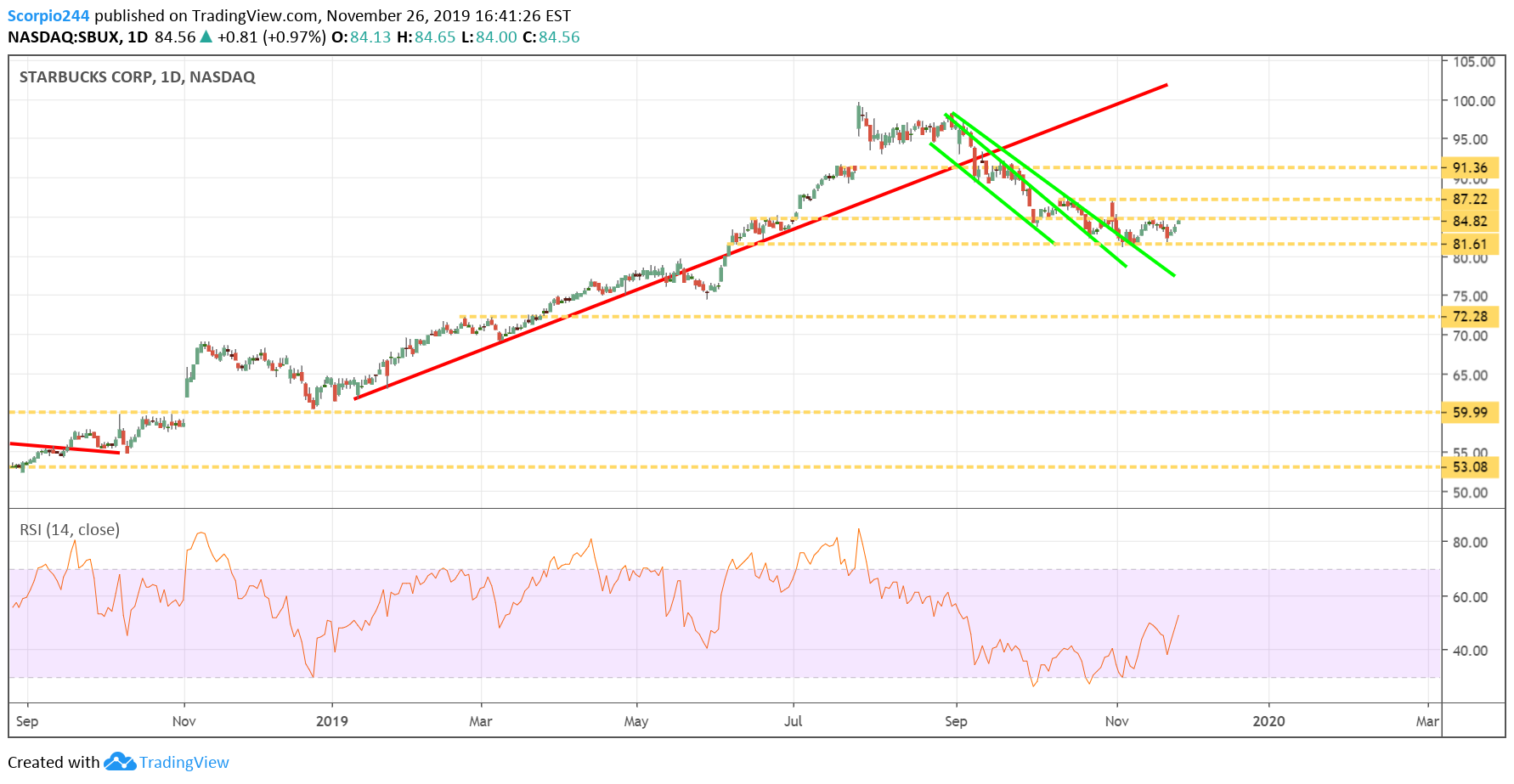The width and height of the screenshot is (1514, 784).
Task: Select the 91.36 price level label
Action: click(1470, 167)
